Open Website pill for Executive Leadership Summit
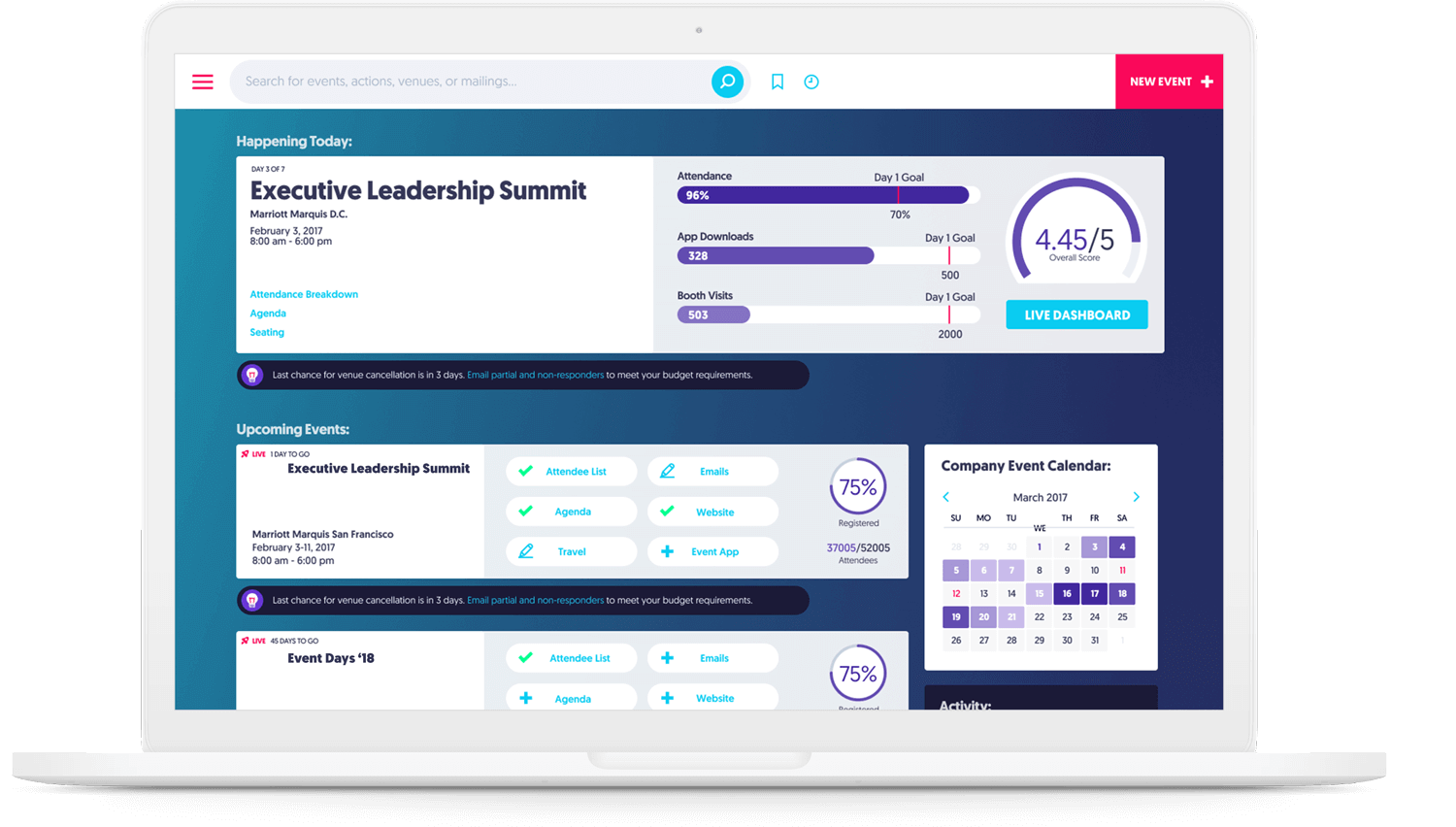The height and width of the screenshot is (827, 1456). coord(712,512)
